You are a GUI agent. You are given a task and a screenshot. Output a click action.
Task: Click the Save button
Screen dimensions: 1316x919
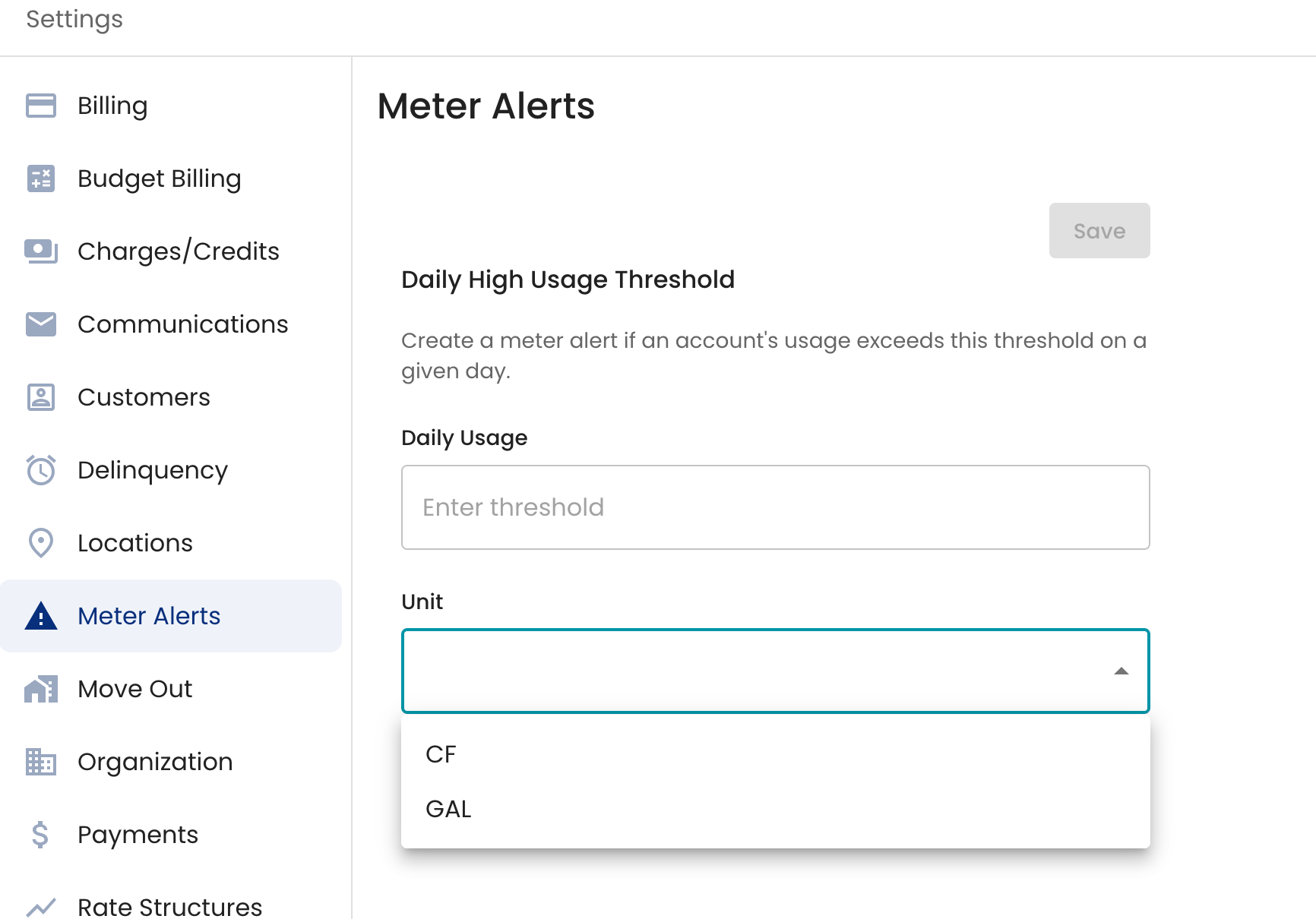coord(1099,230)
